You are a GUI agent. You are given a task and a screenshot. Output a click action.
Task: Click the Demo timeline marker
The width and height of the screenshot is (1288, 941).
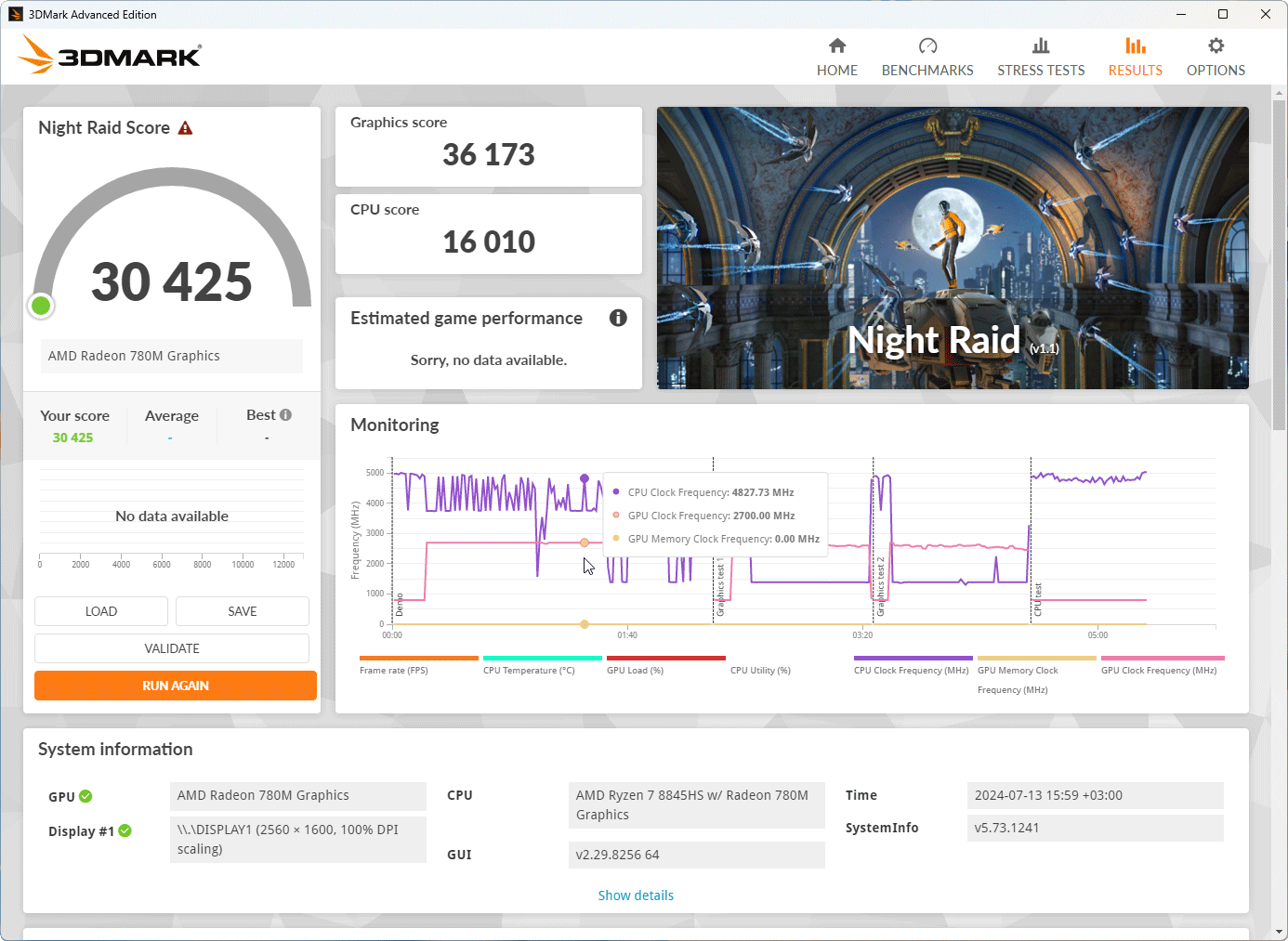click(x=400, y=605)
